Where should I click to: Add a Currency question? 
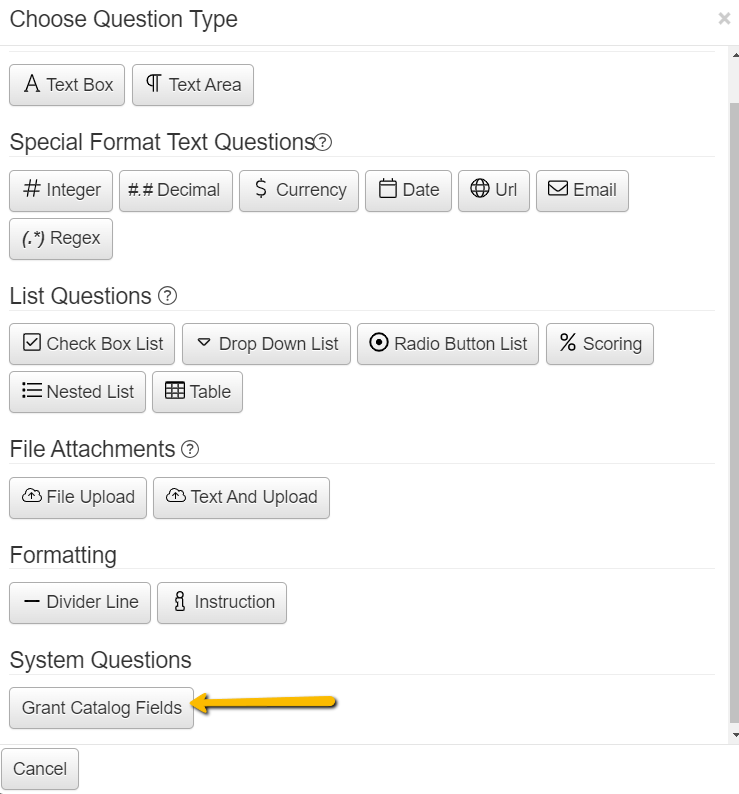[x=298, y=190]
